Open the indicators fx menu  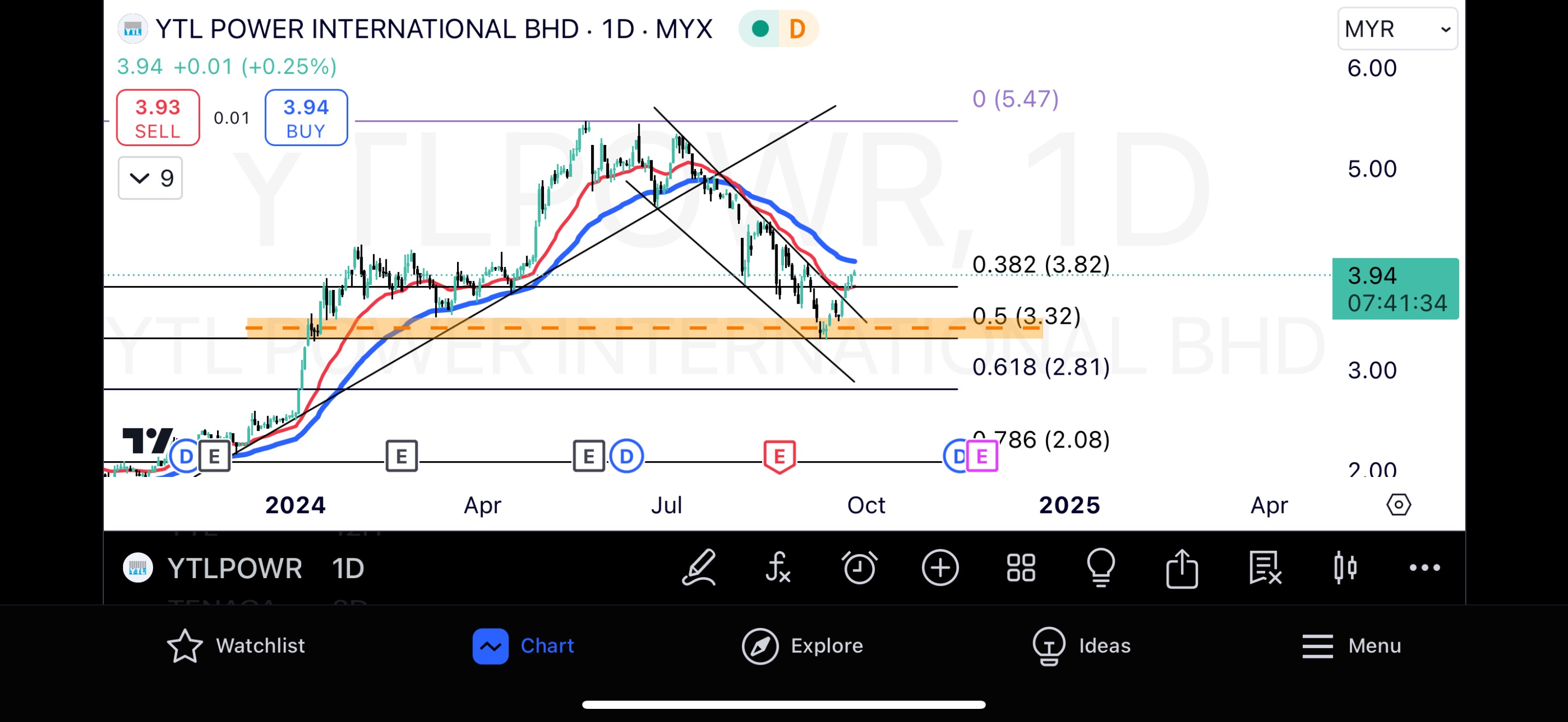pyautogui.click(x=778, y=567)
